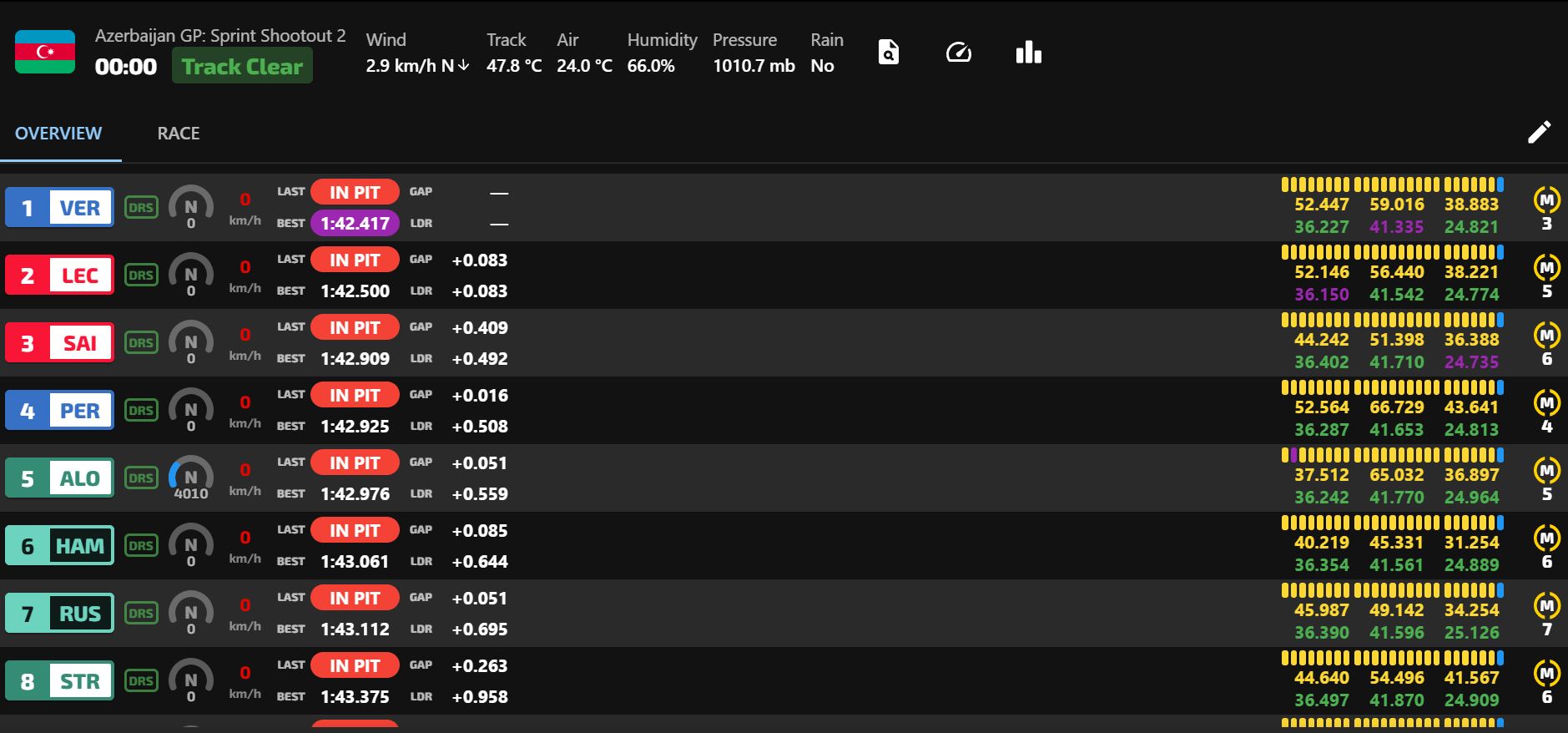Click STR's medium tyre icon
The image size is (1568, 733).
(x=1547, y=673)
